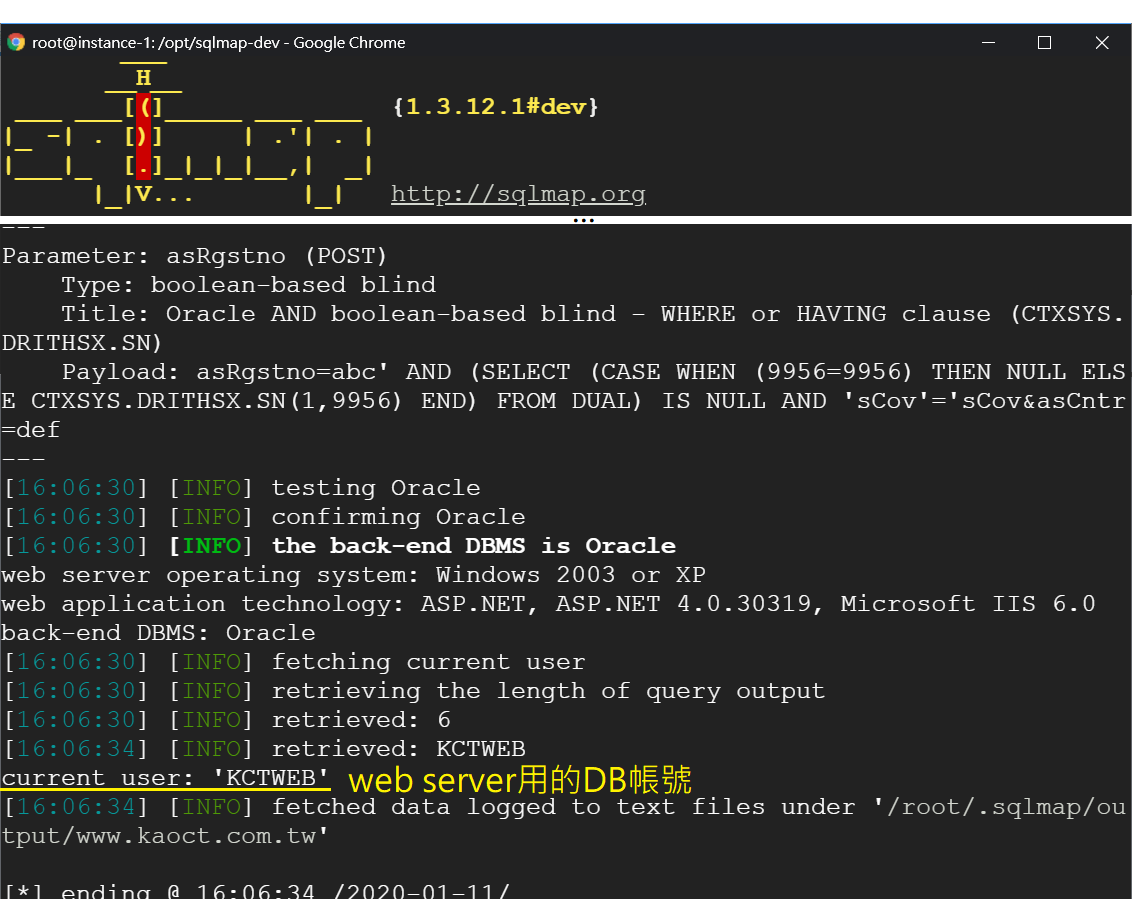Click 'retrieving the length of query output' line
This screenshot has width=1132, height=899.
point(414,691)
